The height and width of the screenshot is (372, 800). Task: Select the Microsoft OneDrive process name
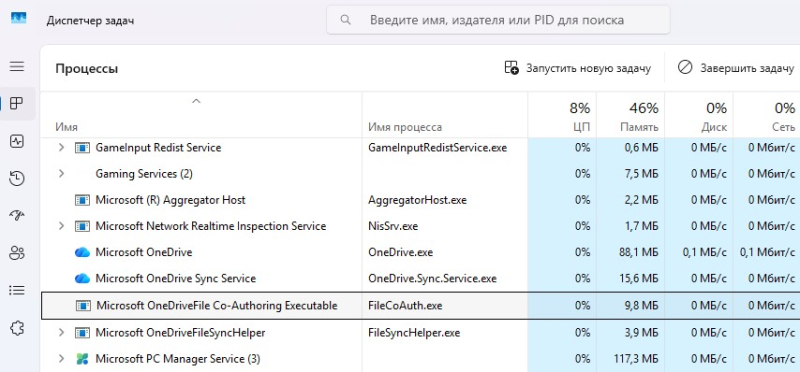coord(144,252)
